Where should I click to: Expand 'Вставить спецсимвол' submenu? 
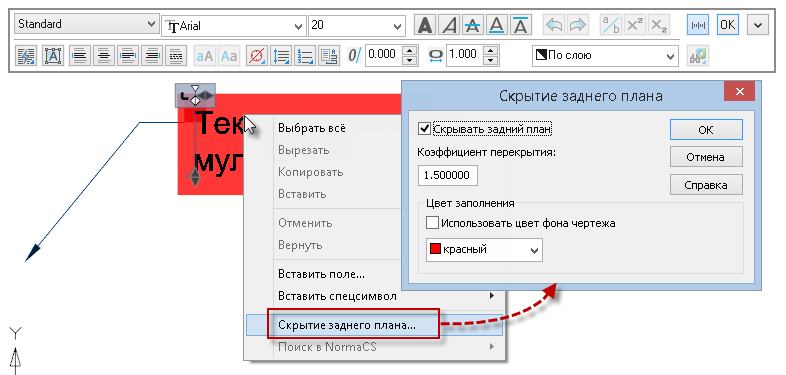click(492, 296)
